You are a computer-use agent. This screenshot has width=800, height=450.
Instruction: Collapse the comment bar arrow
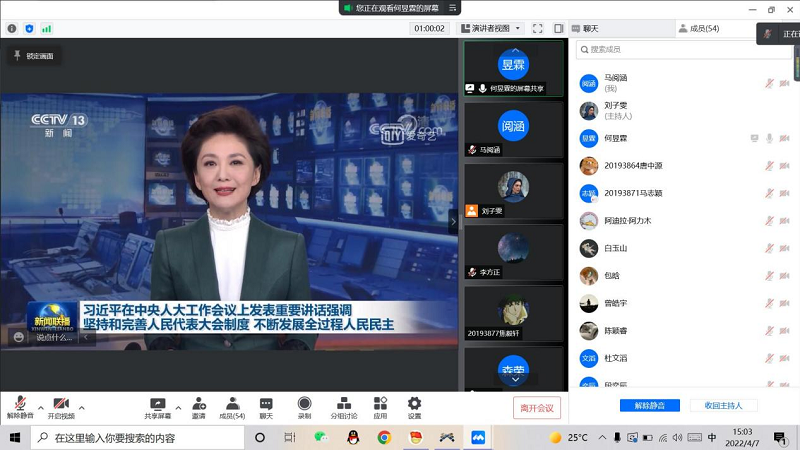(86, 337)
